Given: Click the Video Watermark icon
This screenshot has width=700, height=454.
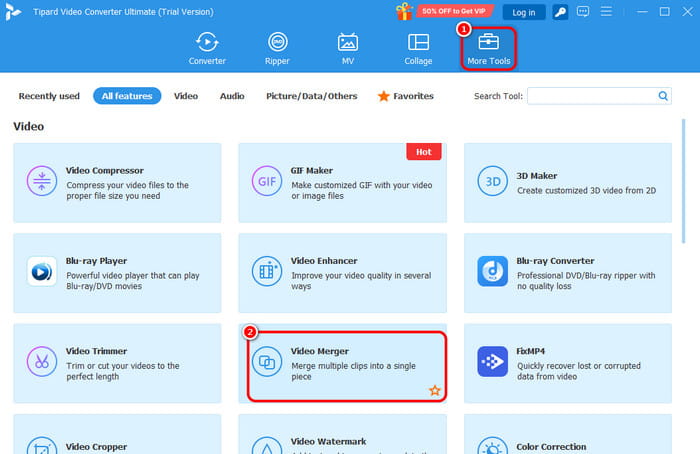Looking at the screenshot, I should (x=267, y=446).
